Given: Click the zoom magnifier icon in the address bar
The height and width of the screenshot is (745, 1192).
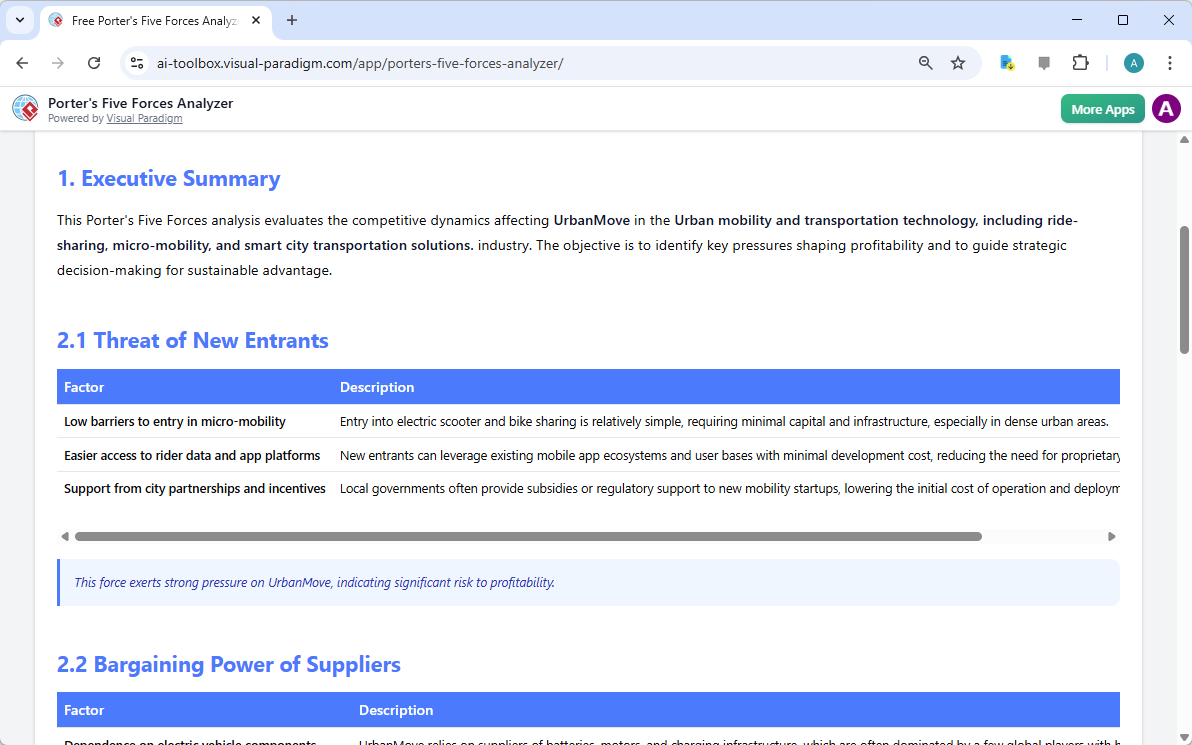Looking at the screenshot, I should pyautogui.click(x=925, y=62).
